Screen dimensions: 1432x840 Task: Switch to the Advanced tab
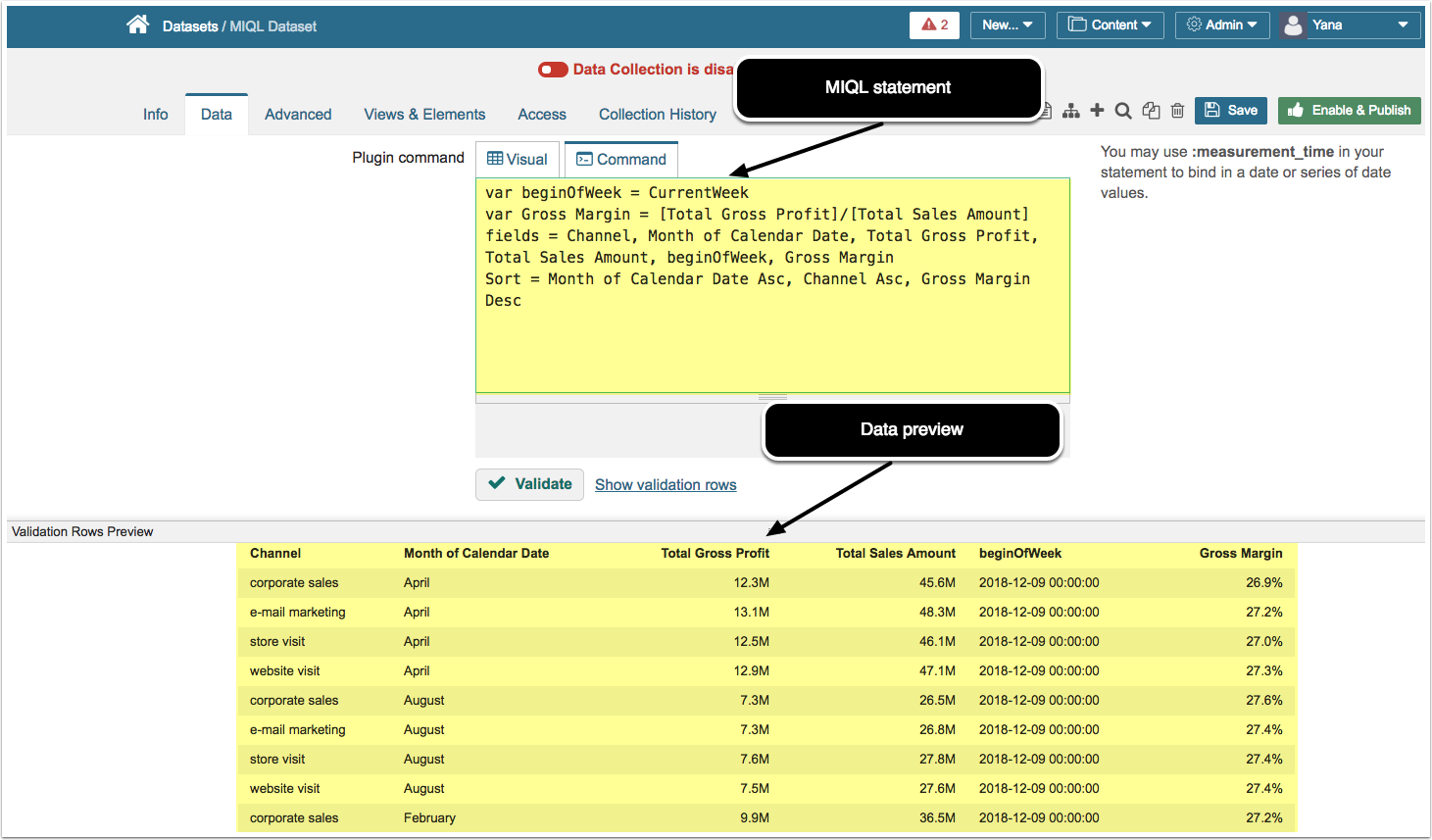[298, 114]
